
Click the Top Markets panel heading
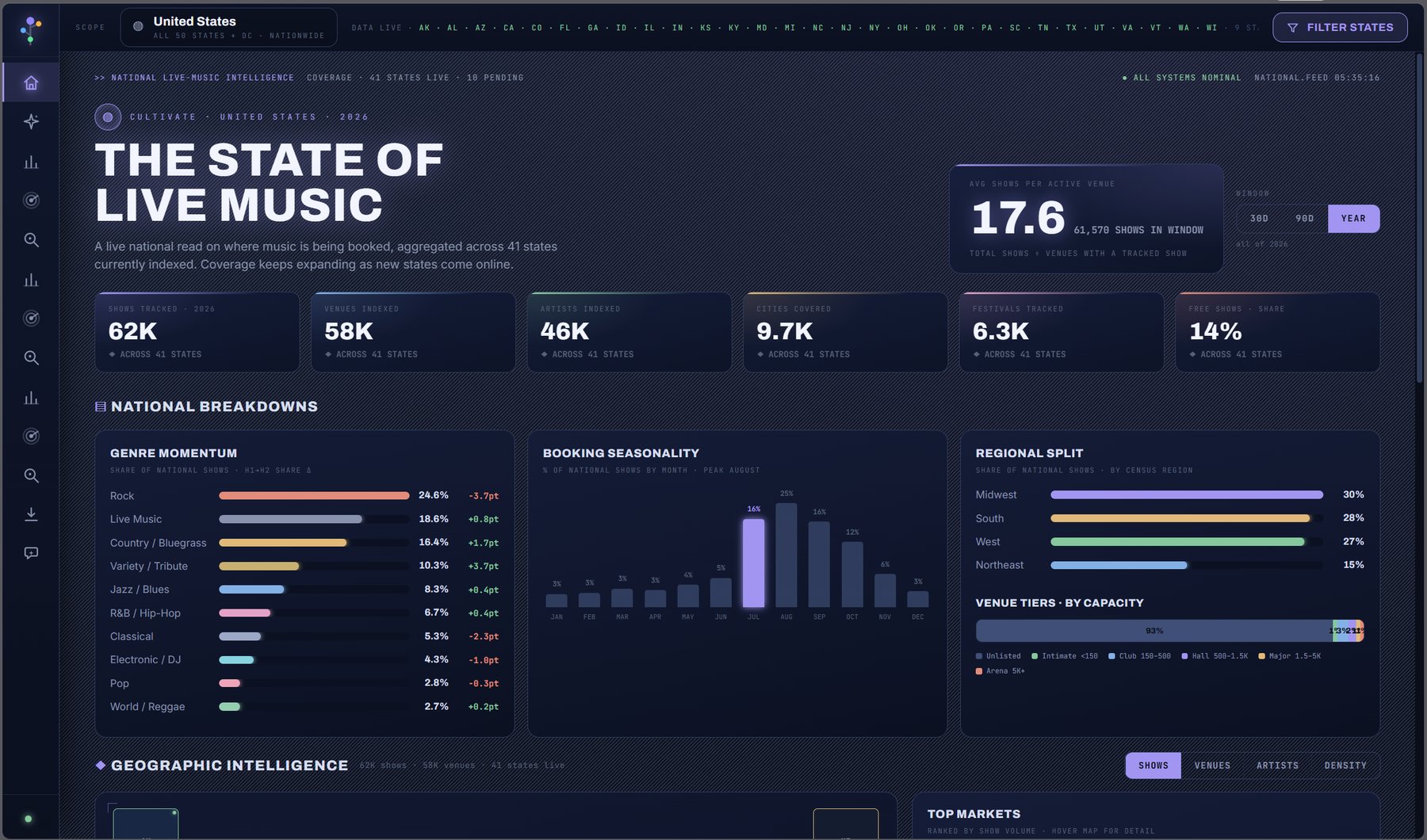click(974, 814)
